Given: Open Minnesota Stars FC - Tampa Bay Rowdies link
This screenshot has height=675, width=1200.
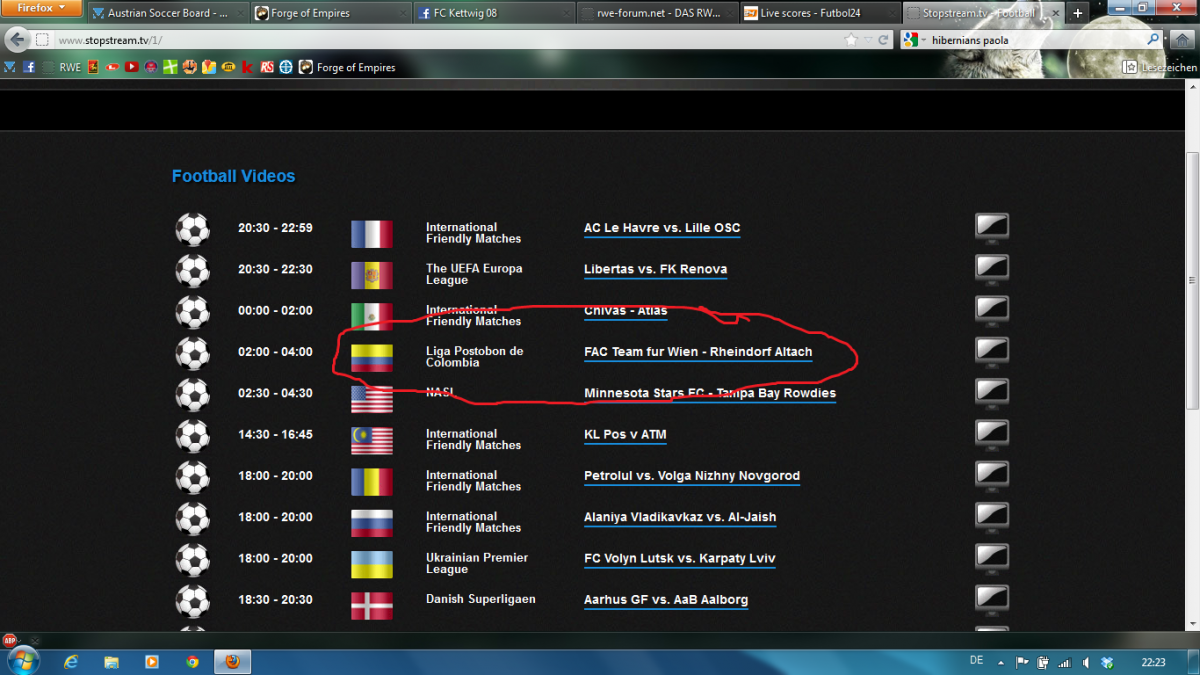Looking at the screenshot, I should click(x=710, y=393).
